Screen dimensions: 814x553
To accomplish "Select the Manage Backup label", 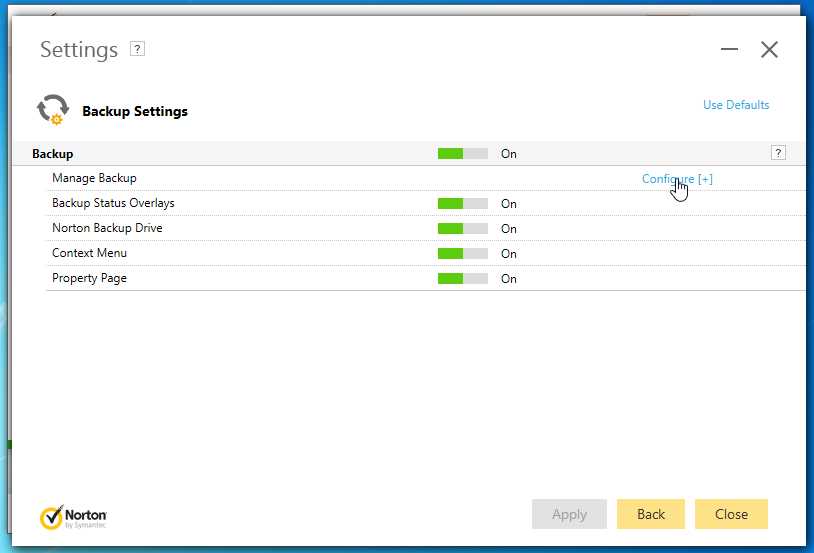I will point(94,178).
